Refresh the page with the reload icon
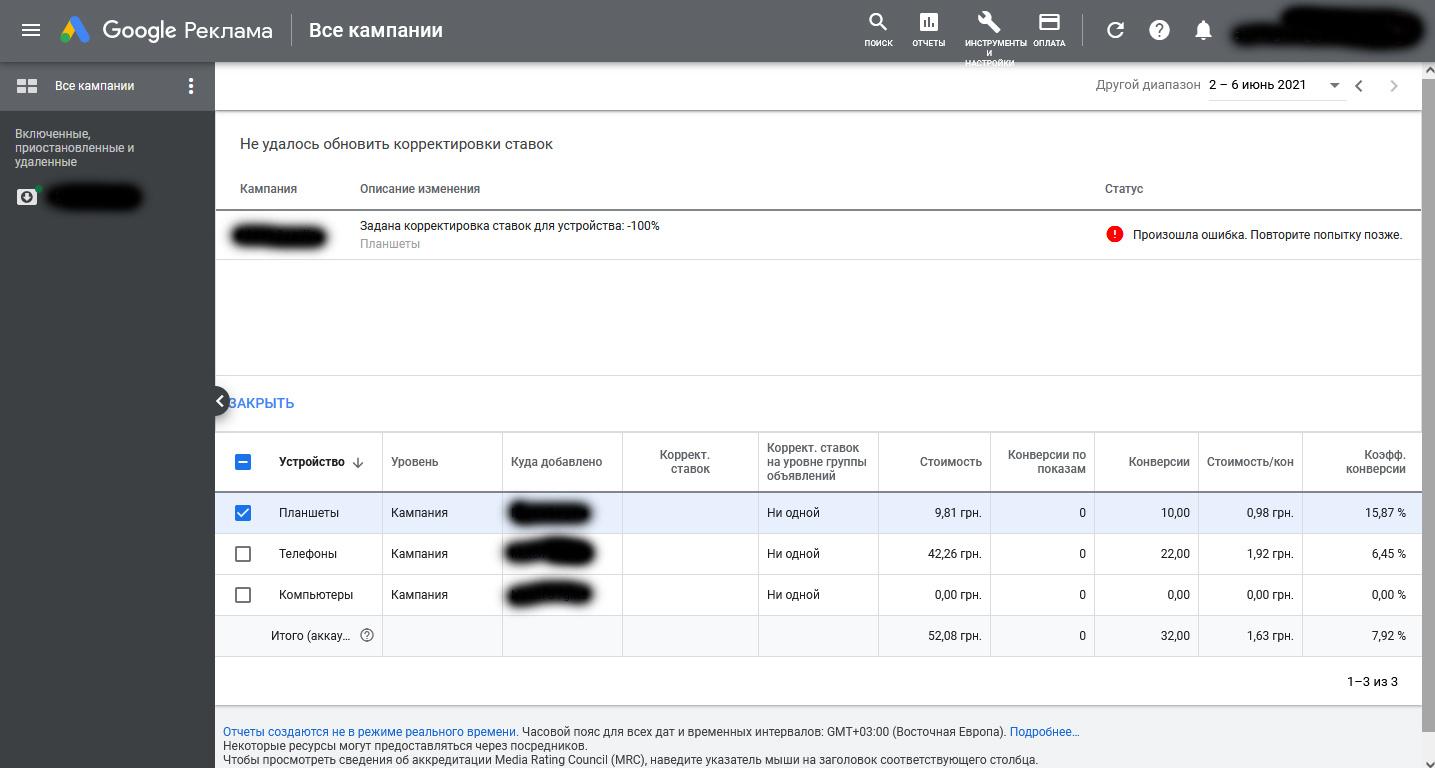Viewport: 1435px width, 768px height. (x=1116, y=30)
